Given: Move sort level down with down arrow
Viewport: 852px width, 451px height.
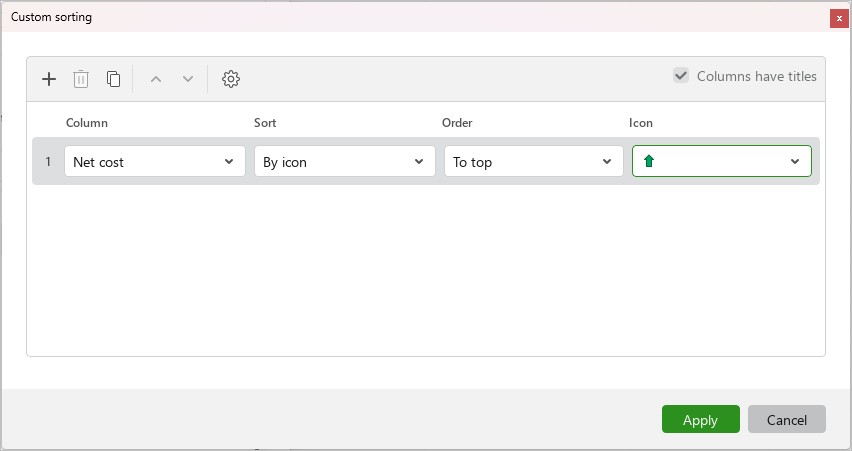Looking at the screenshot, I should pyautogui.click(x=188, y=79).
